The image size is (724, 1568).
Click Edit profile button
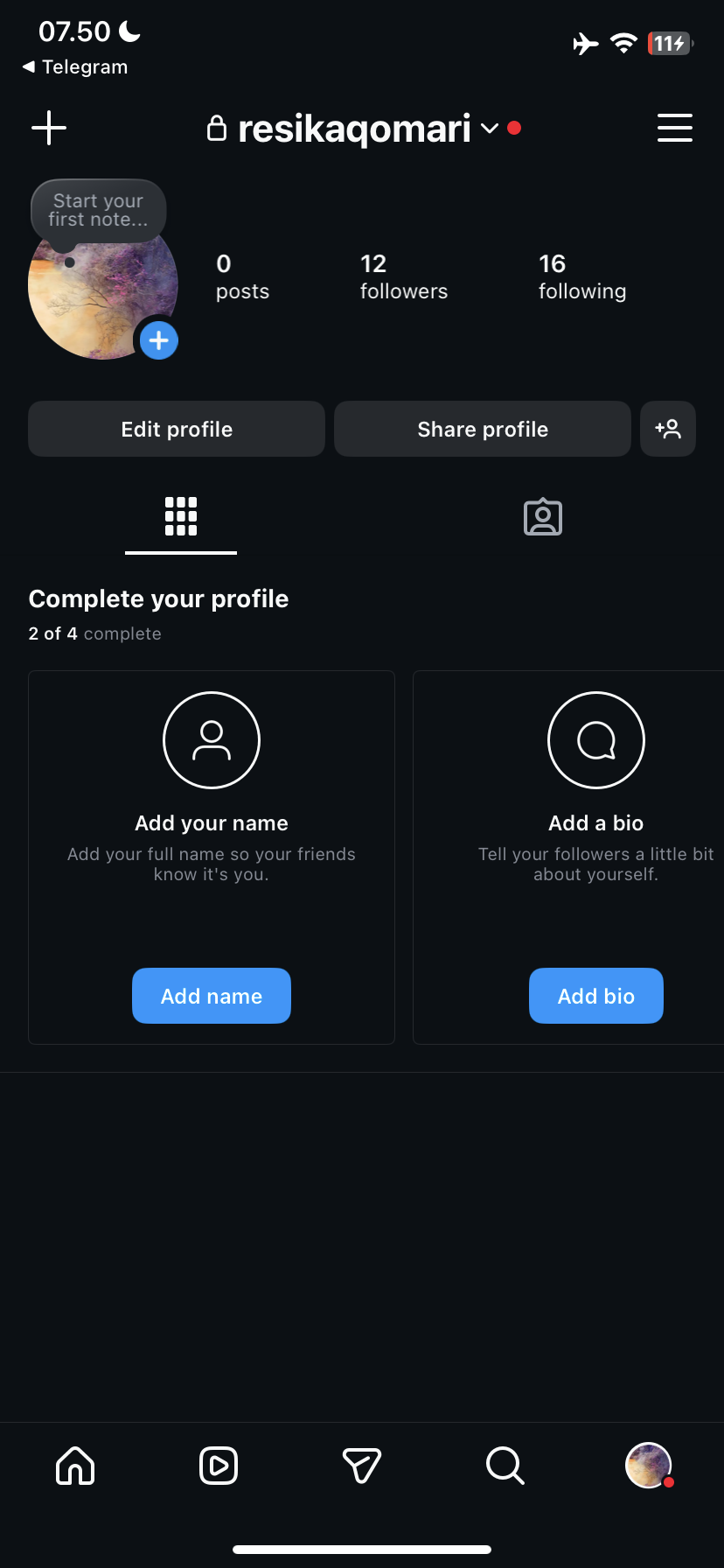pyautogui.click(x=177, y=429)
